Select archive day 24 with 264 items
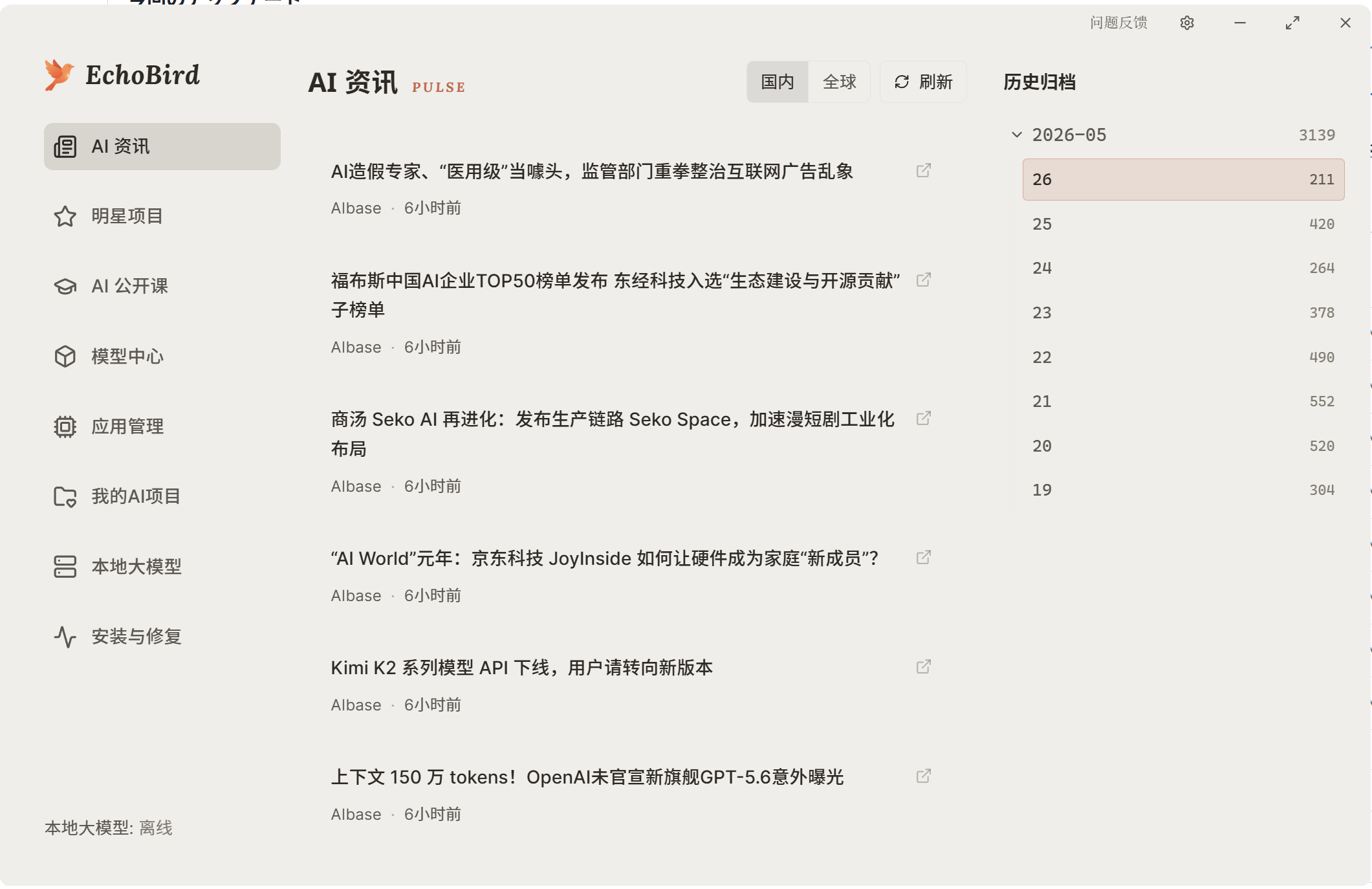Image resolution: width=1372 pixels, height=889 pixels. [1183, 268]
